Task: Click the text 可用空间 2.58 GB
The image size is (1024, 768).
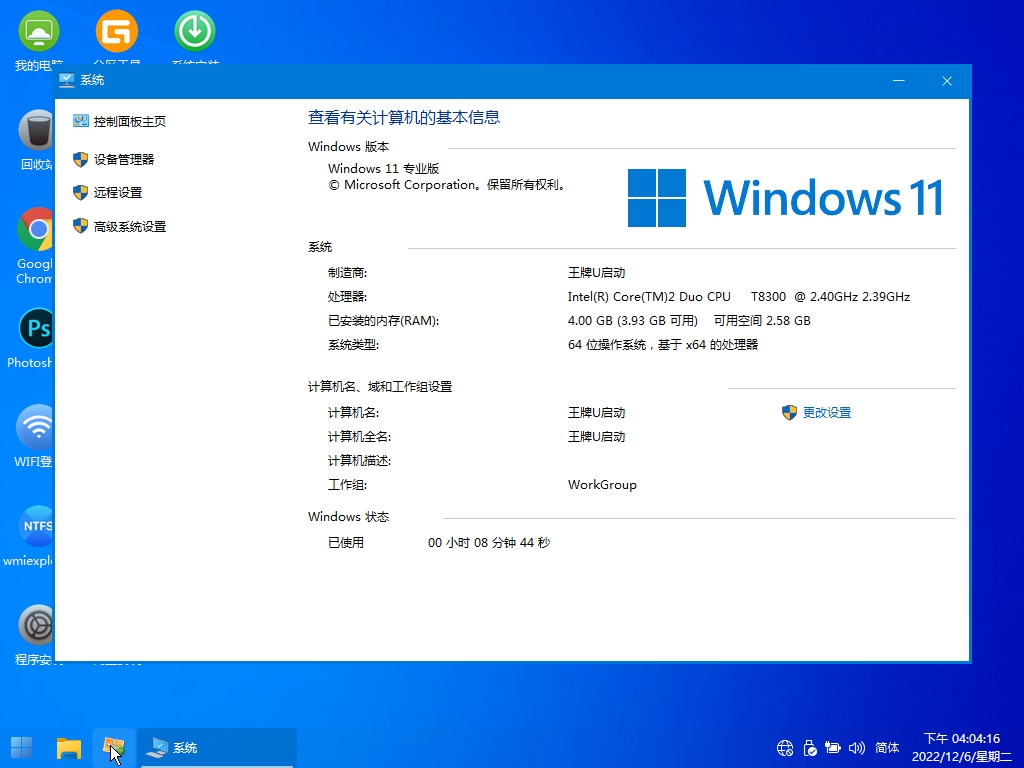Action: pyautogui.click(x=762, y=321)
